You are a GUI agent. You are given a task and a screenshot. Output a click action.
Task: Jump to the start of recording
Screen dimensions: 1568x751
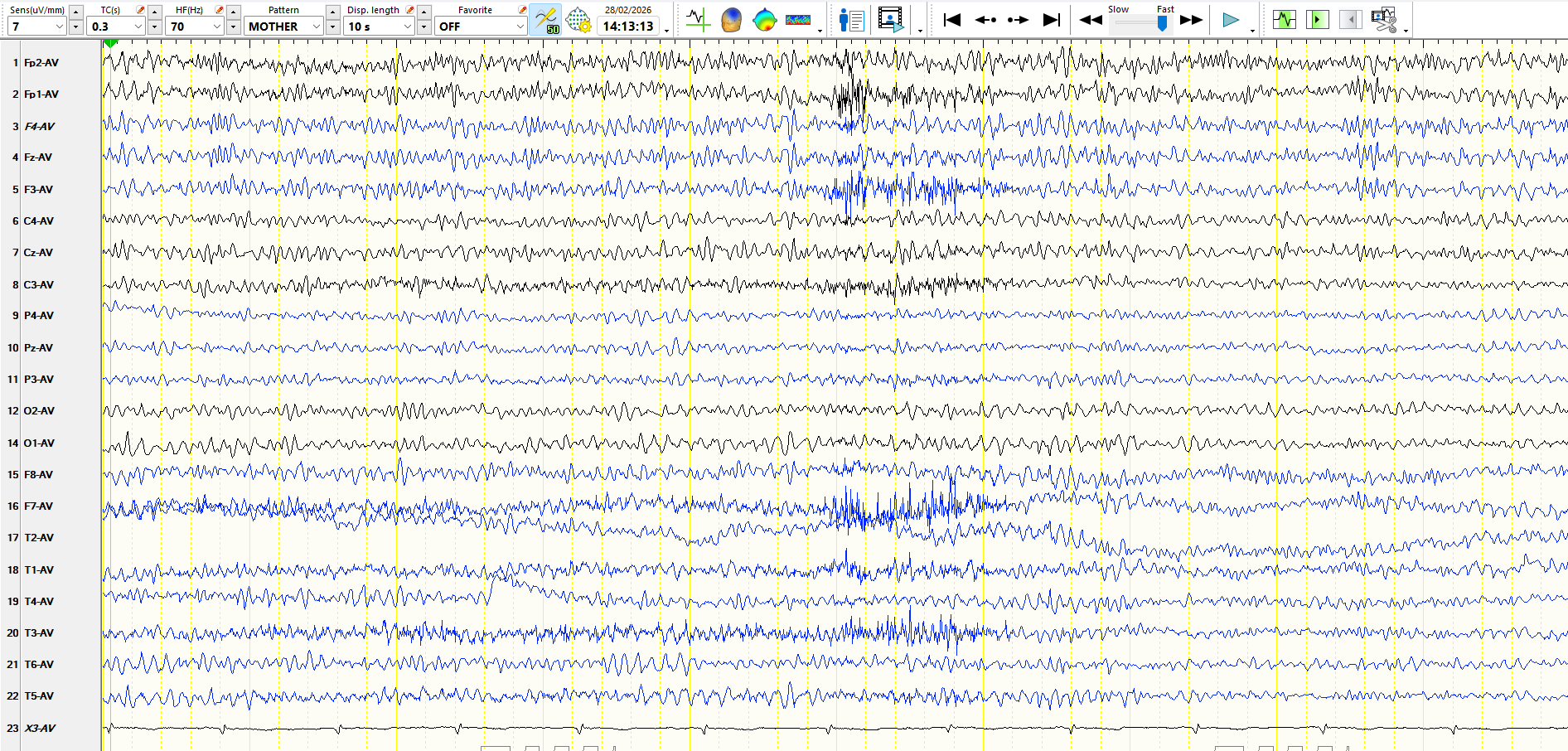951,19
